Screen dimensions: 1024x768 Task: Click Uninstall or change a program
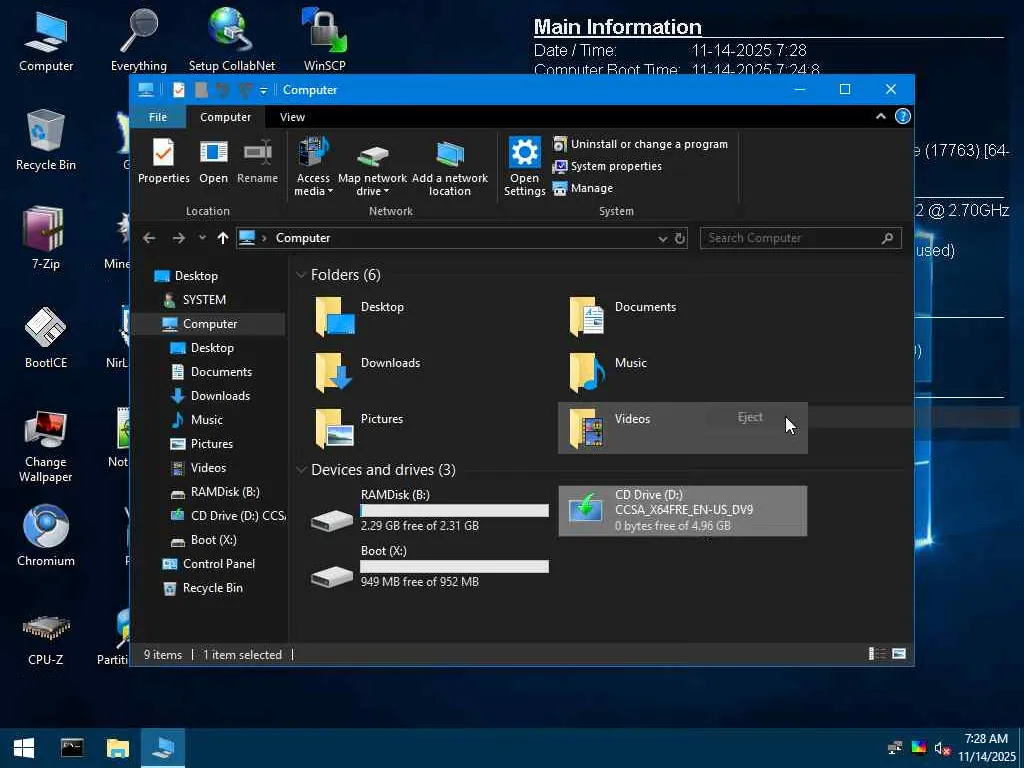(640, 144)
